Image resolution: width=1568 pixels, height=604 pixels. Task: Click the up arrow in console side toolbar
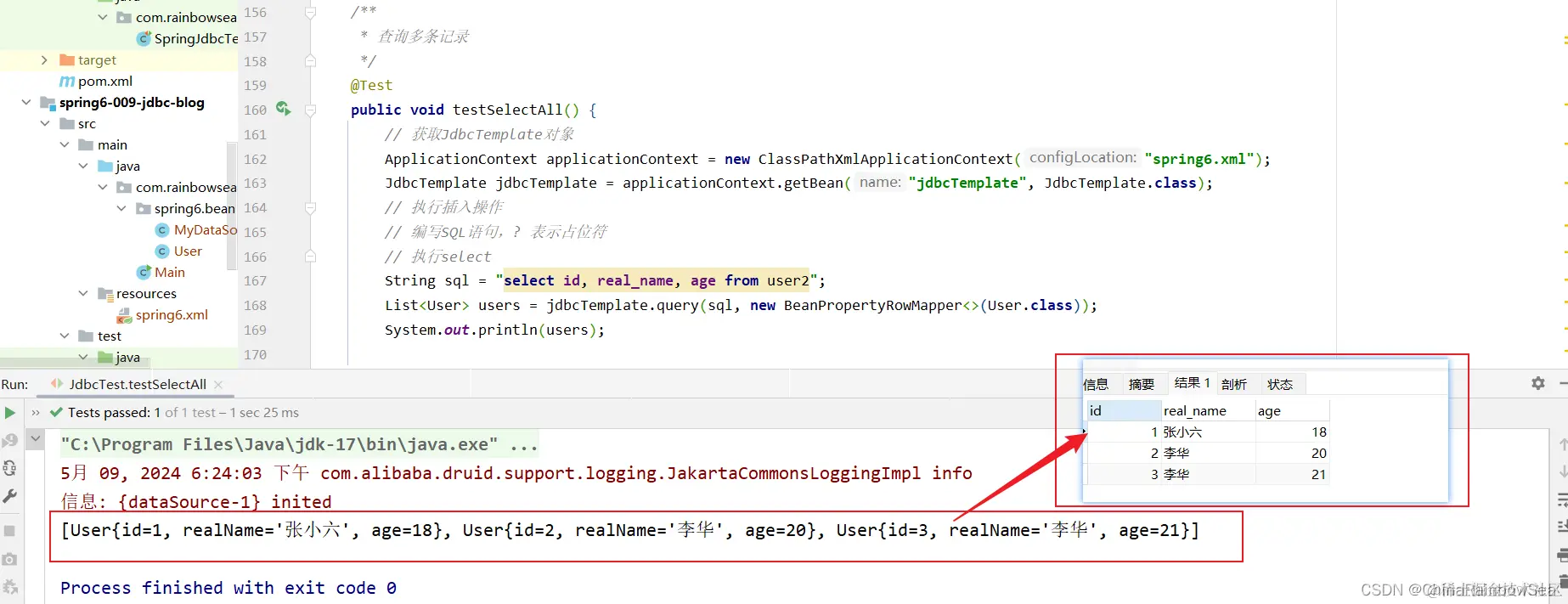point(1562,444)
